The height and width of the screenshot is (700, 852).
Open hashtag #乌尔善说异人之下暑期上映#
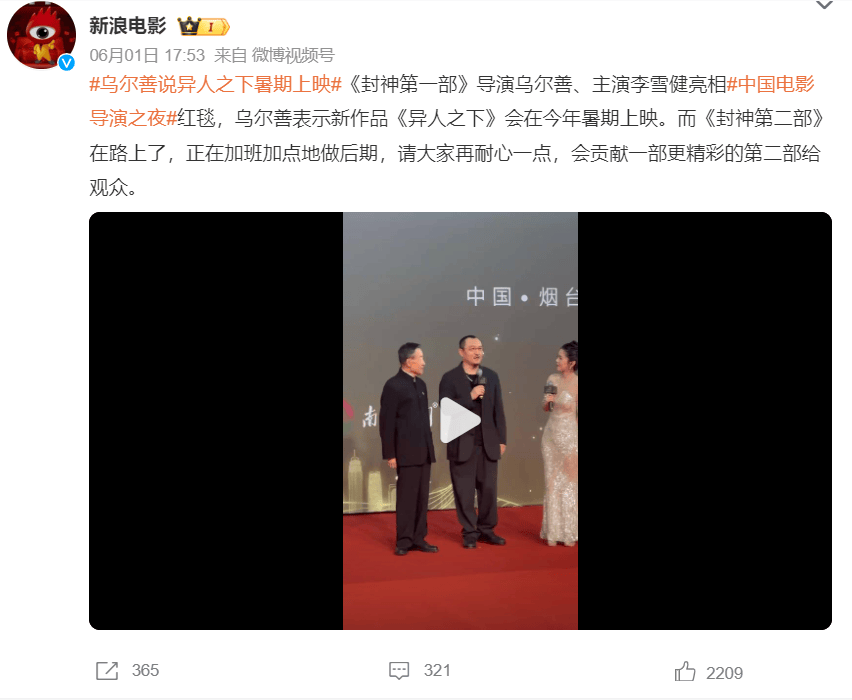coord(216,84)
